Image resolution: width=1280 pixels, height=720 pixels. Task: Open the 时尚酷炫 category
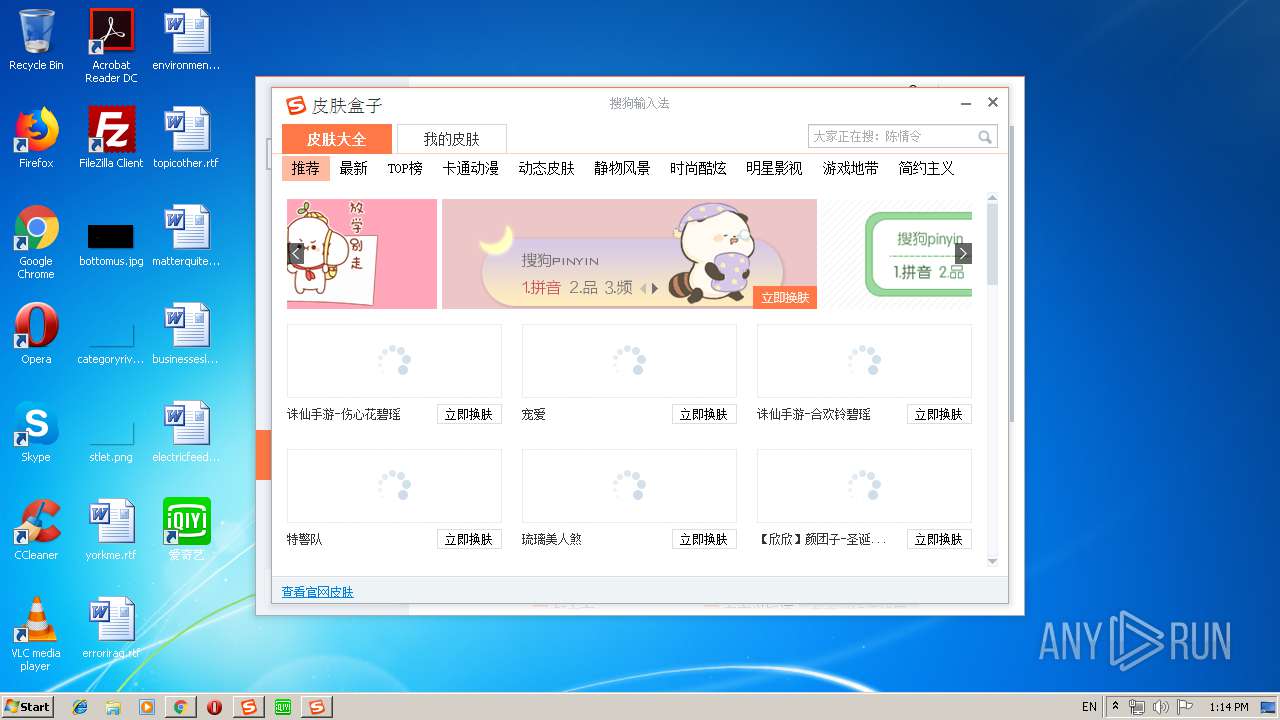click(x=698, y=168)
